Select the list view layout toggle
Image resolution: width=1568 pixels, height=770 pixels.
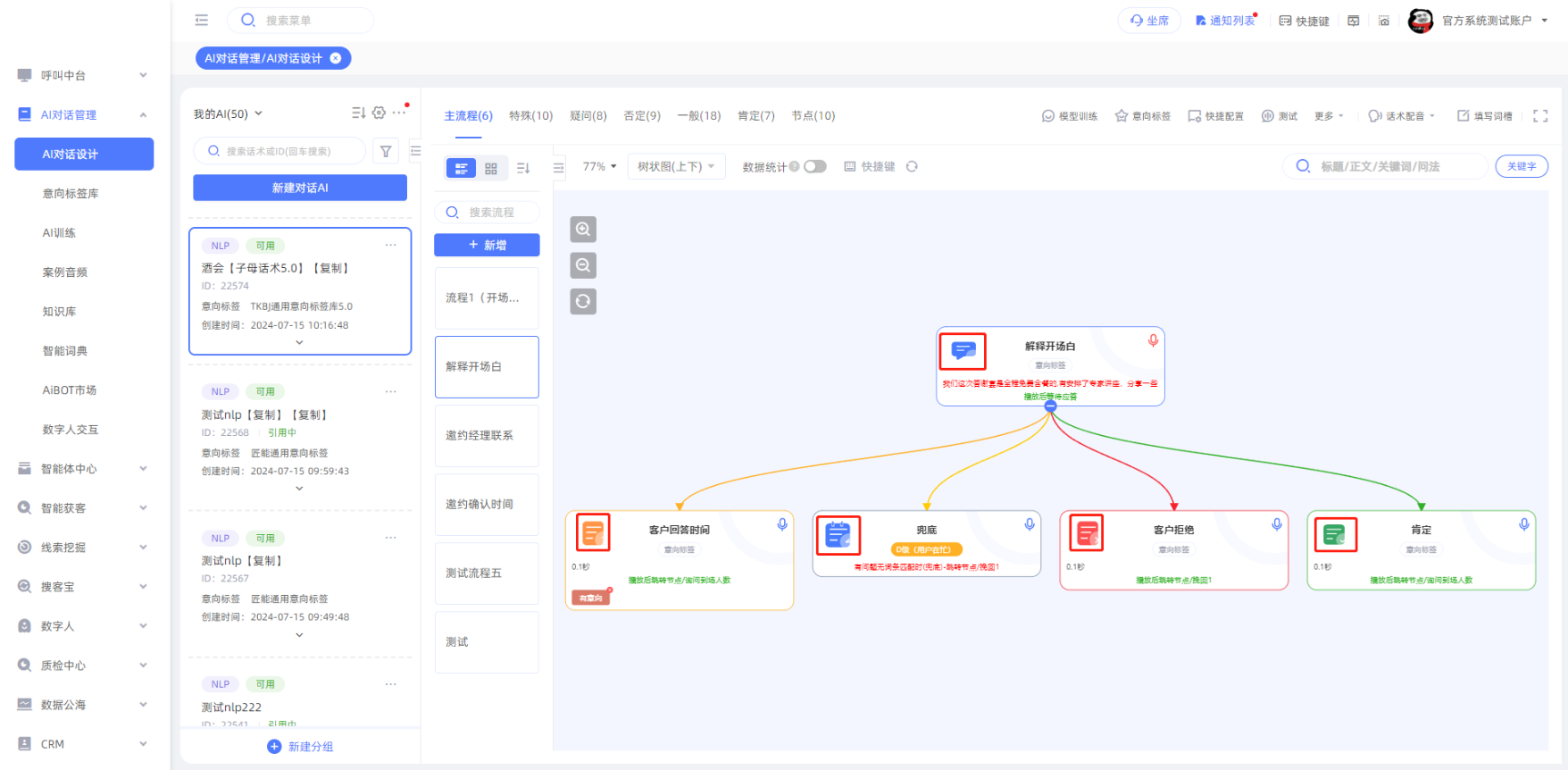tap(461, 168)
